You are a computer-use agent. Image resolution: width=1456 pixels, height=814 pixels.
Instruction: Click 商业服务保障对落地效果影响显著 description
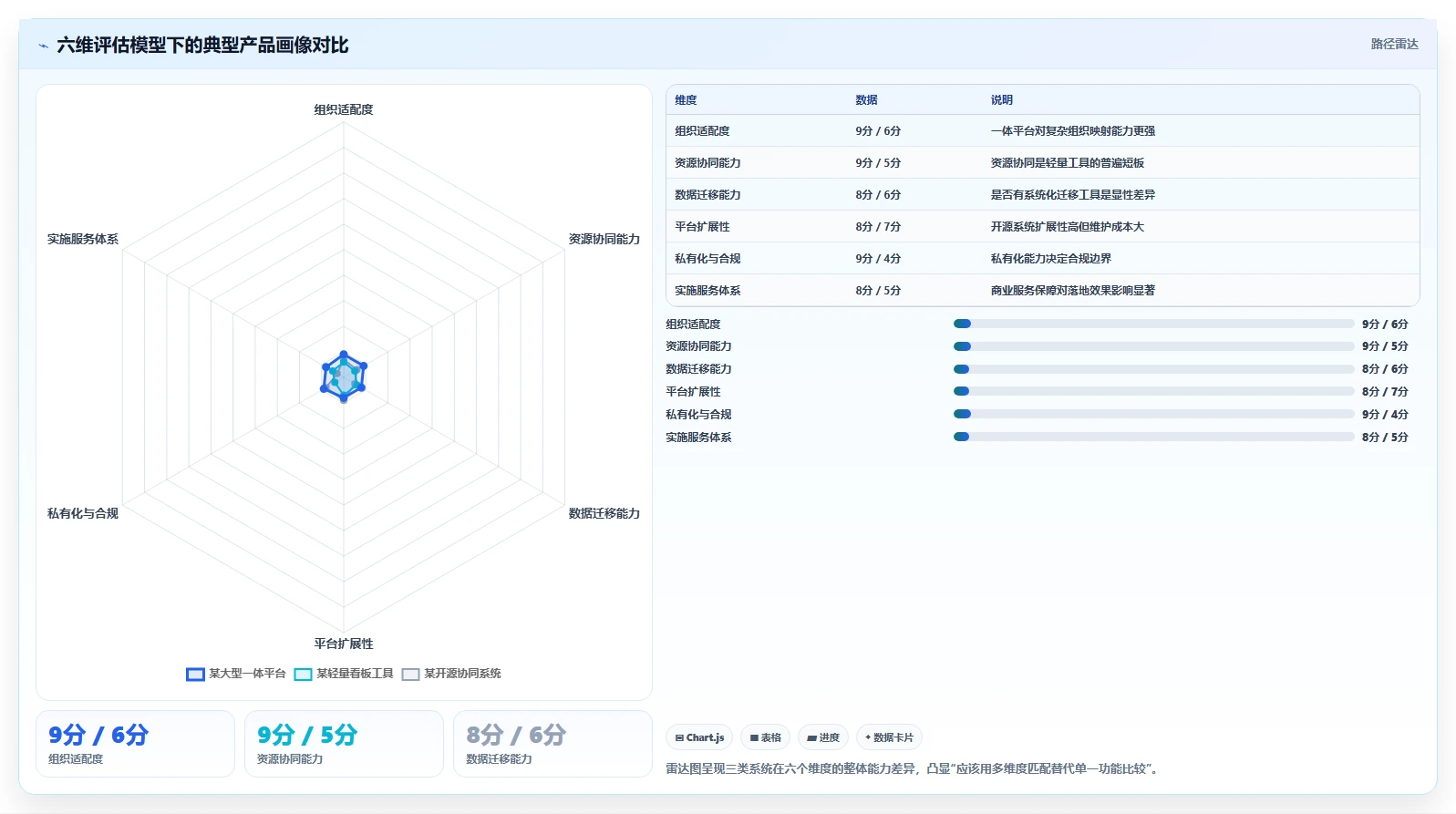click(x=1073, y=291)
